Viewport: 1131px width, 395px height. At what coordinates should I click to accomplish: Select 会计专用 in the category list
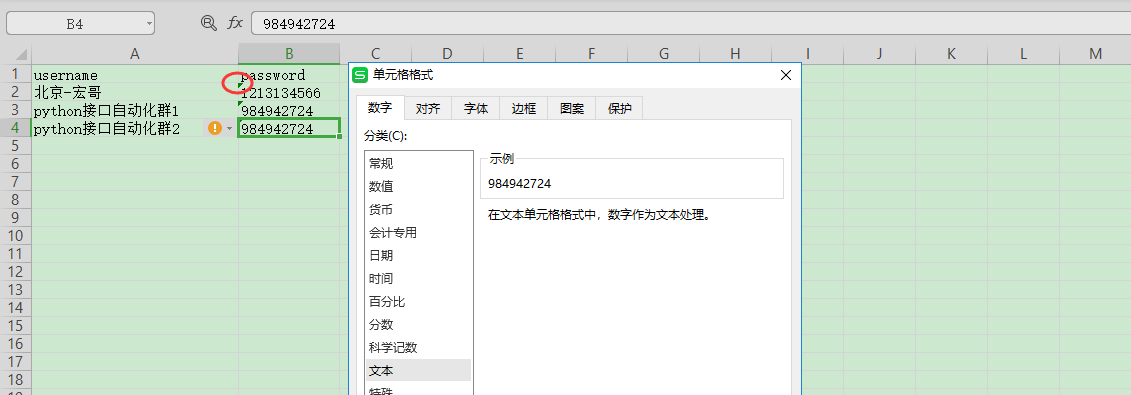(x=418, y=233)
